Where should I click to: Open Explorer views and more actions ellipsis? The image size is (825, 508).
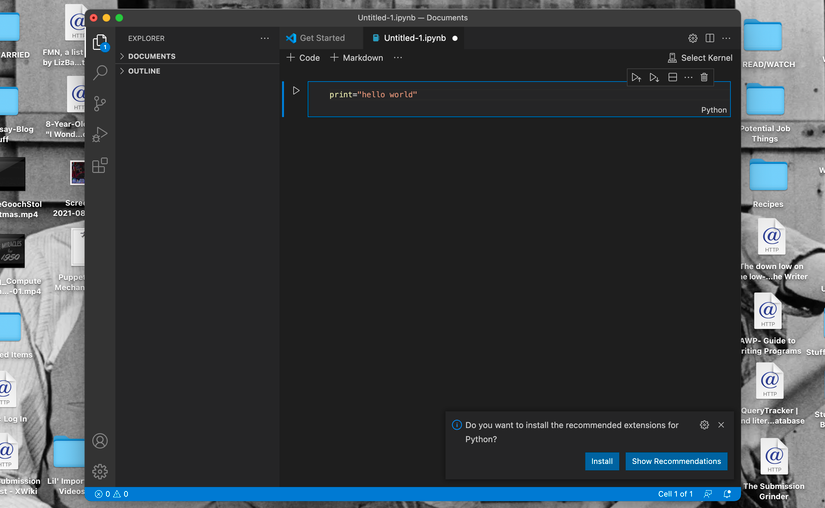point(265,38)
